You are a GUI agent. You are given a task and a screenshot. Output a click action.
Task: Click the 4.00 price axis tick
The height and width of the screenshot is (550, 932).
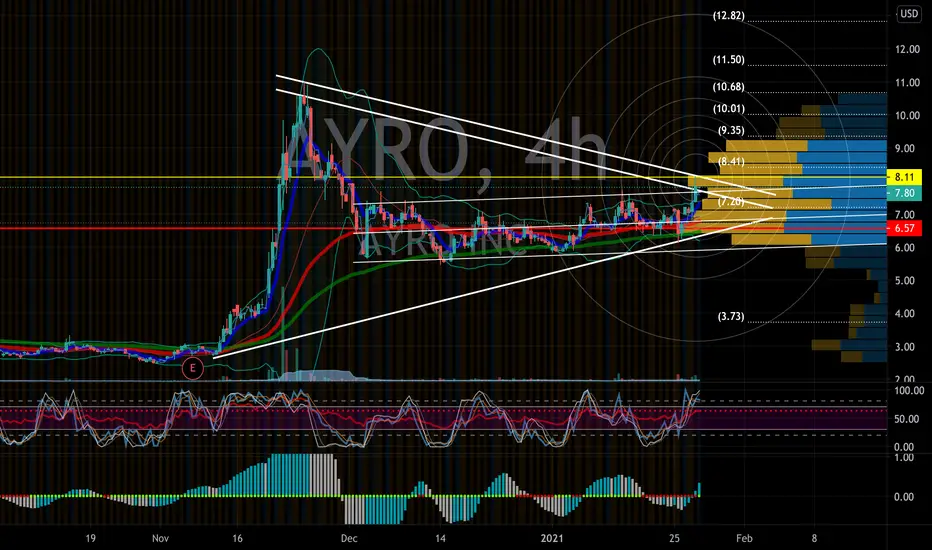pyautogui.click(x=905, y=314)
